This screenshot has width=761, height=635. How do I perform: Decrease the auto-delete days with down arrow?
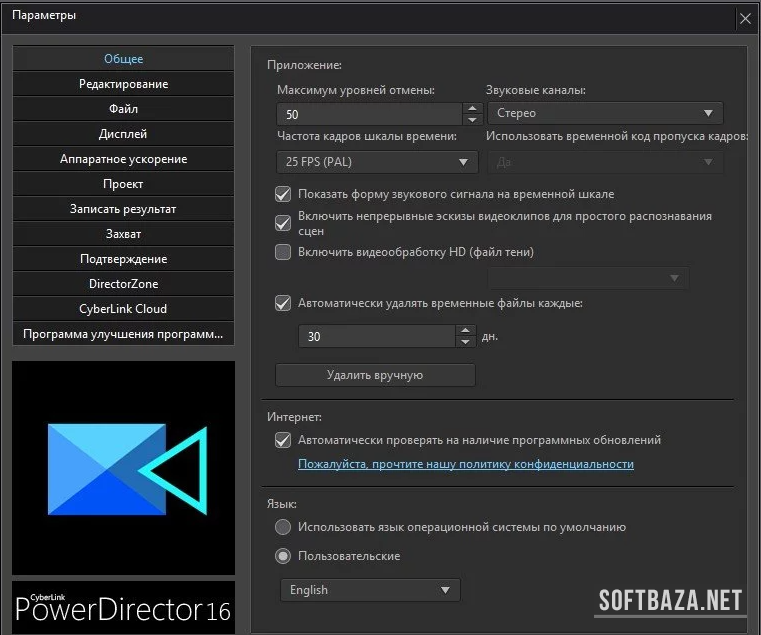click(x=464, y=342)
